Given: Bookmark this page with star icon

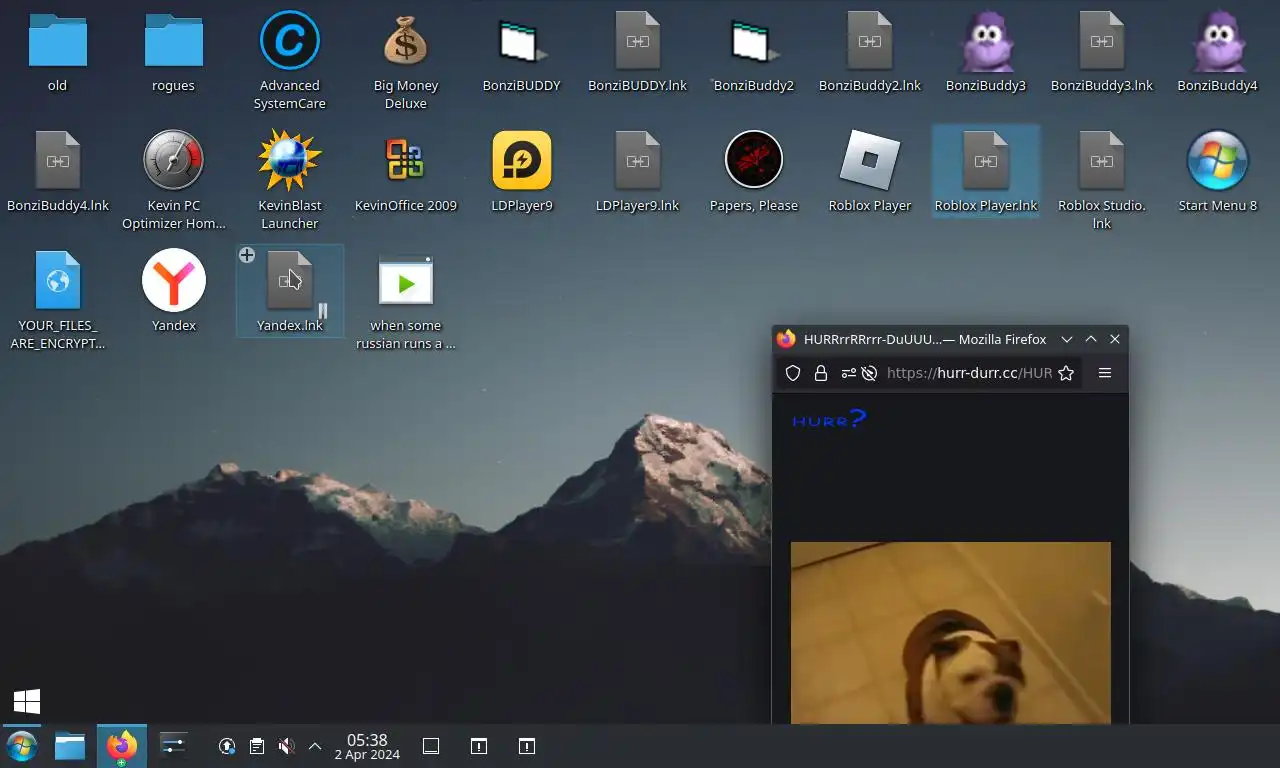Looking at the screenshot, I should (1066, 373).
